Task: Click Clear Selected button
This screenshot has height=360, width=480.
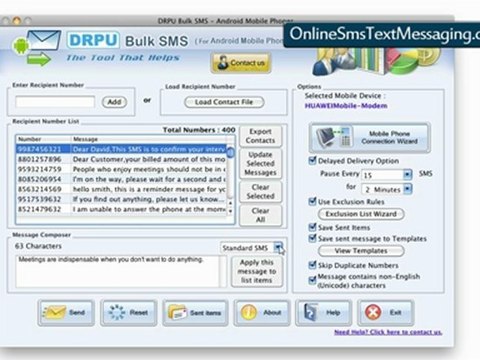Action: [x=260, y=192]
